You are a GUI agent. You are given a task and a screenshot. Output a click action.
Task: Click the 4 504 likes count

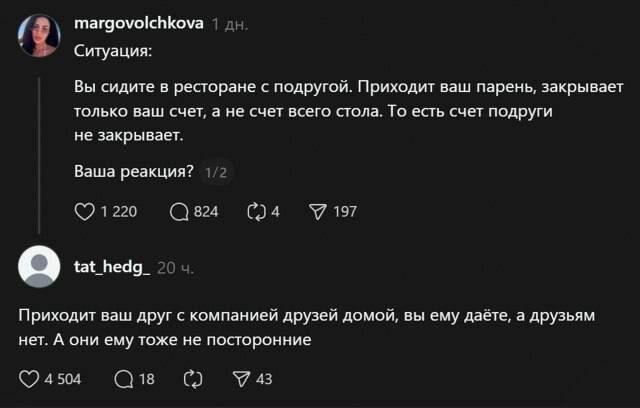click(x=63, y=379)
